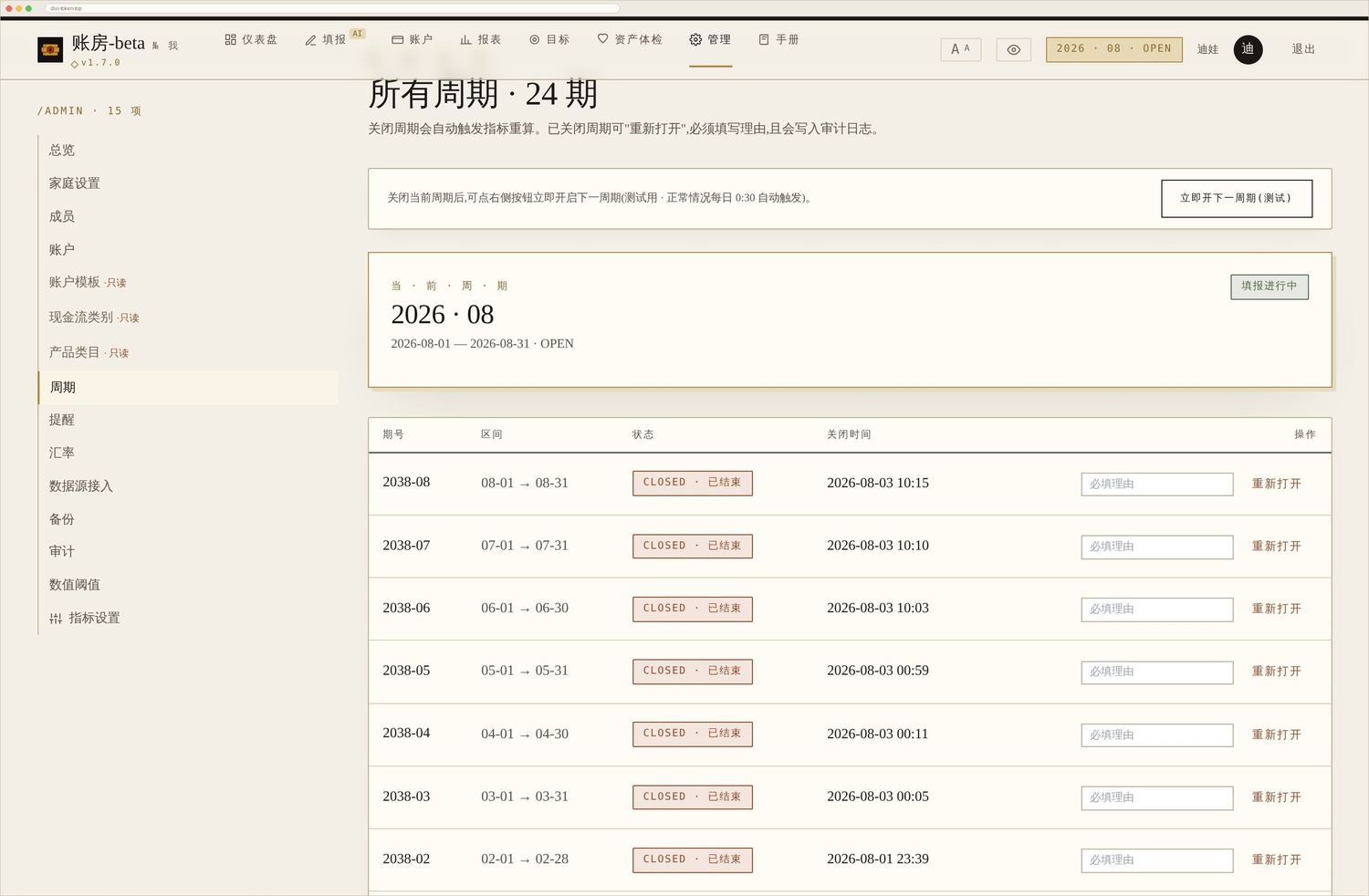1369x896 pixels.
Task: Click 重新打开 for period 2038-06
Action: pos(1276,609)
